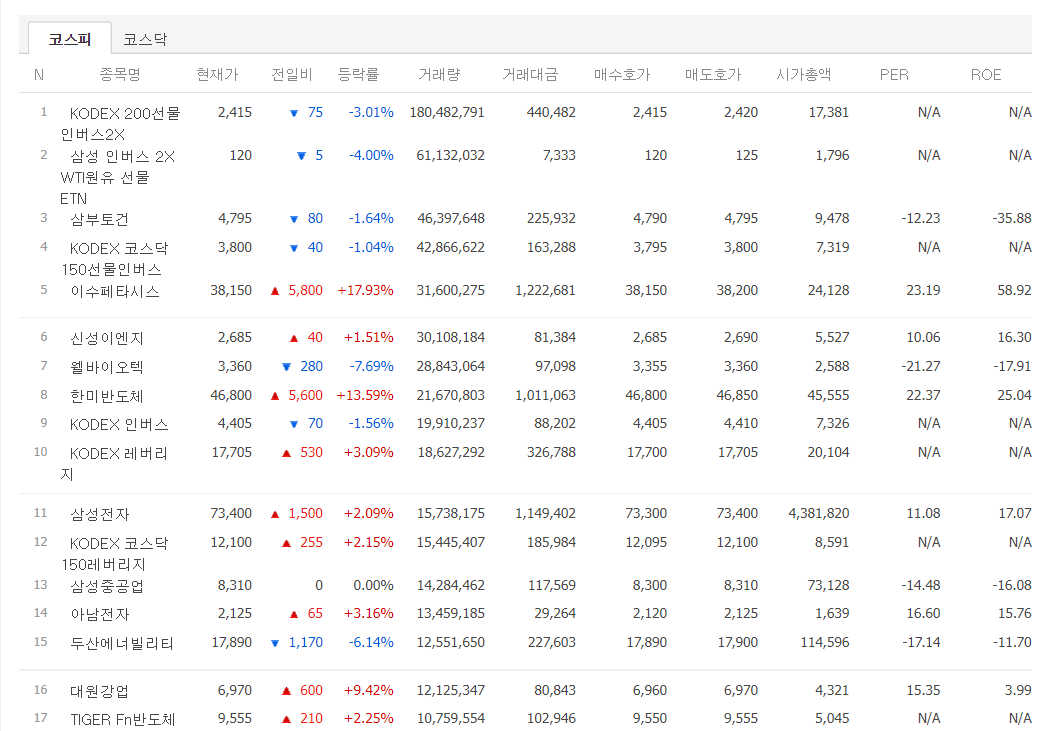The image size is (1053, 731).
Task: Switch to the 코스닥 tab
Action: pyautogui.click(x=145, y=39)
